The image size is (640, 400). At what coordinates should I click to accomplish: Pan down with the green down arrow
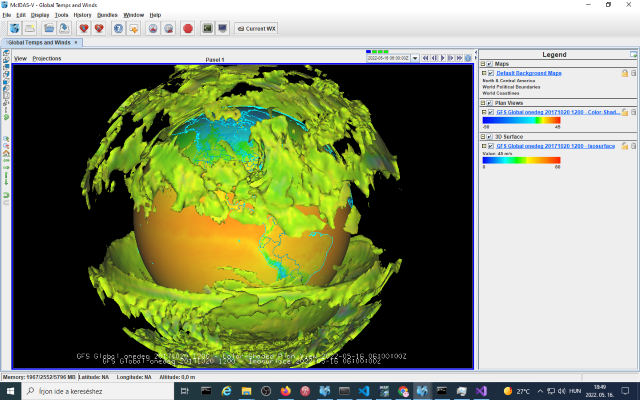point(6,181)
